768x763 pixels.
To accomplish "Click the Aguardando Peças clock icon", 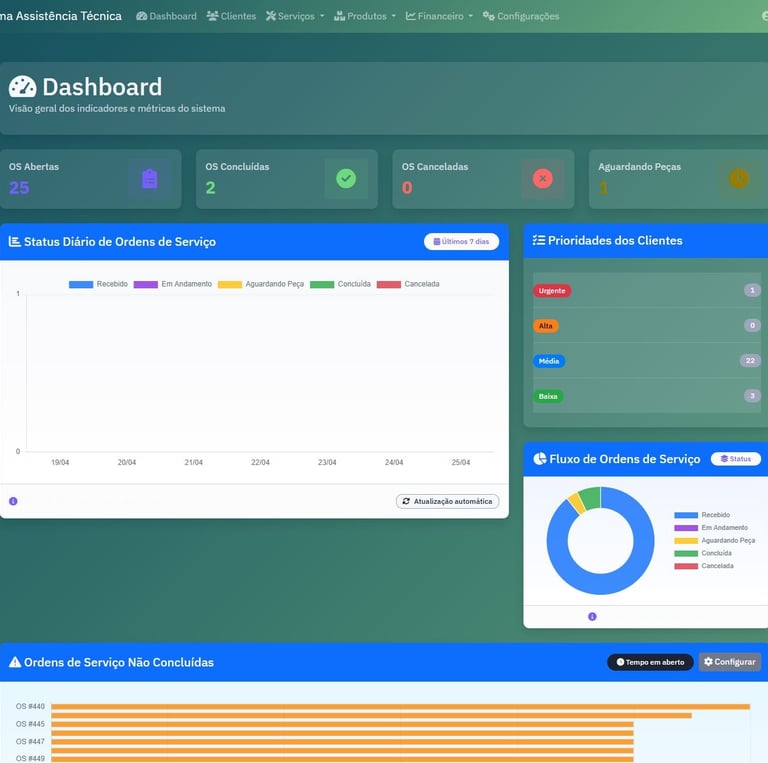I will (x=739, y=178).
